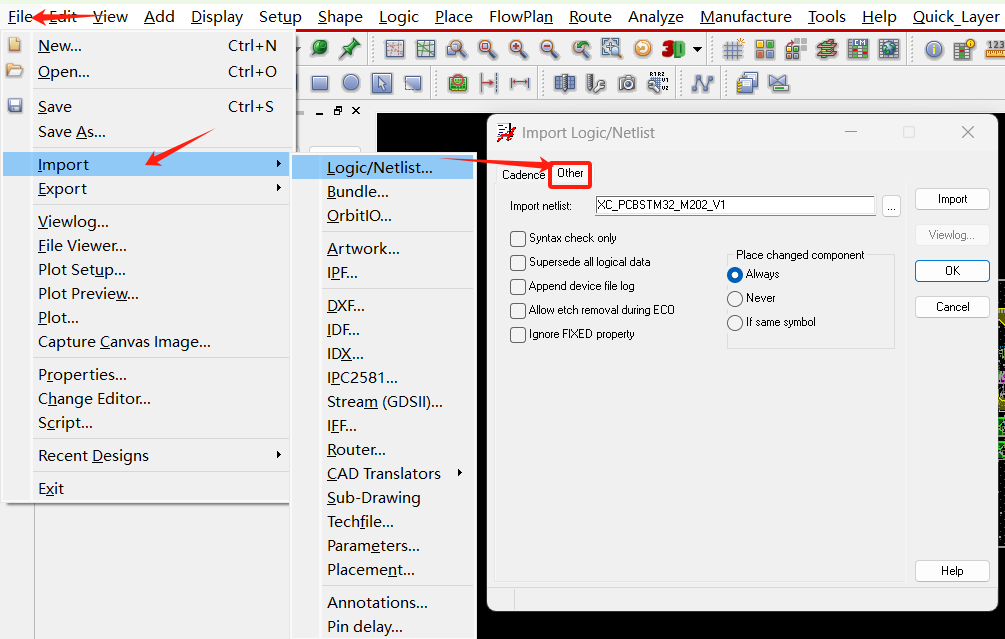Enable Allow etch removal during ECO
The image size is (1005, 639).
[518, 311]
